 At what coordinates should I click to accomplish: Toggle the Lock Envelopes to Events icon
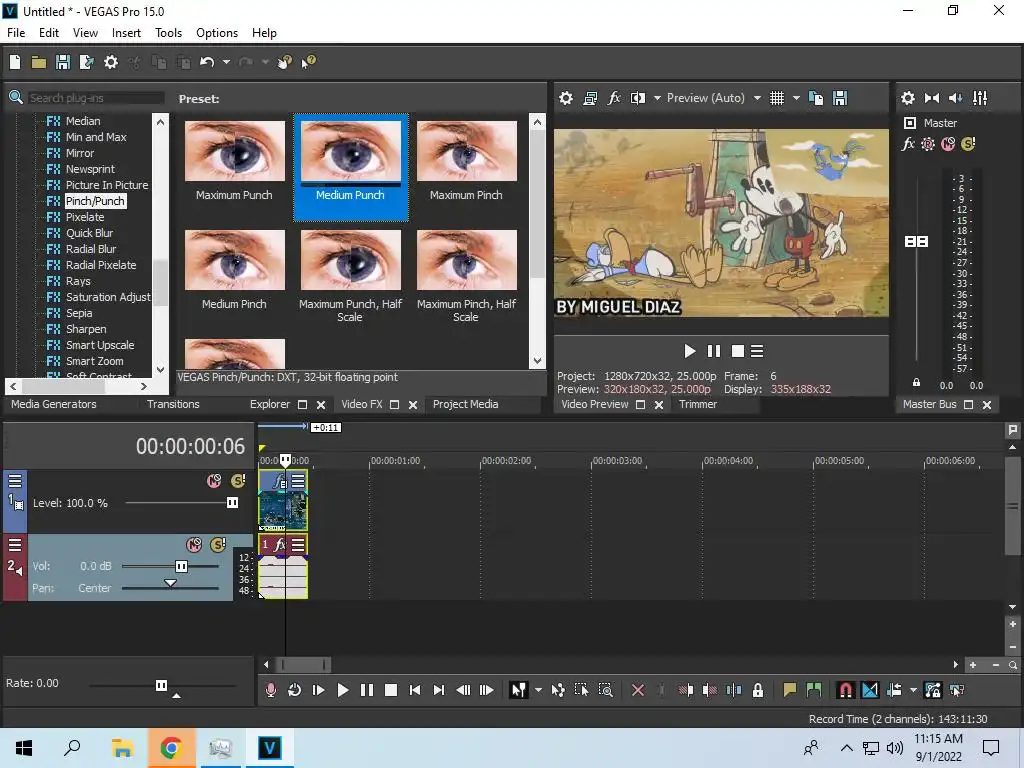point(933,690)
